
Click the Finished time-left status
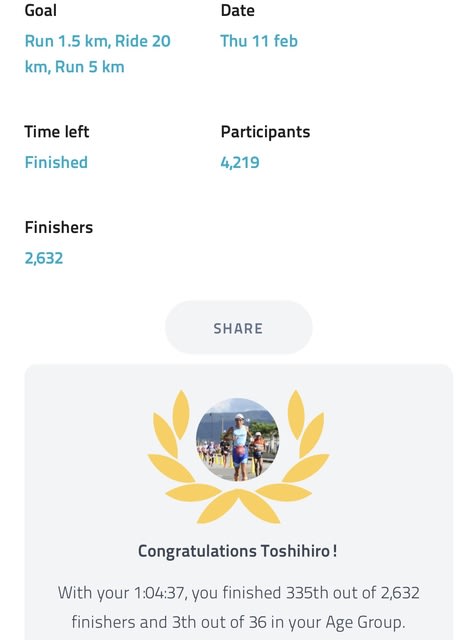coord(56,162)
